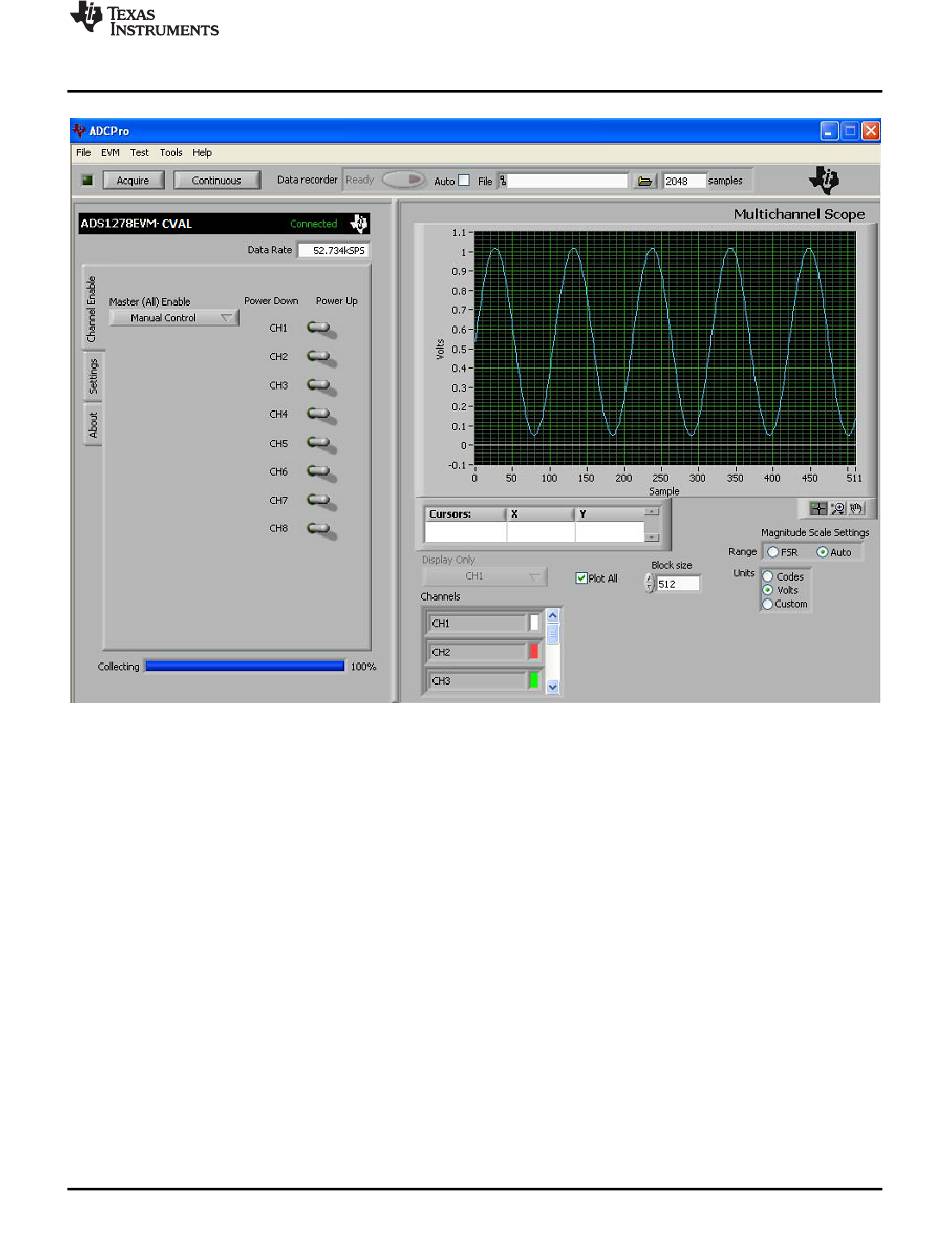Click the Data Rate value field
The height and width of the screenshot is (1241, 950).
pos(334,250)
